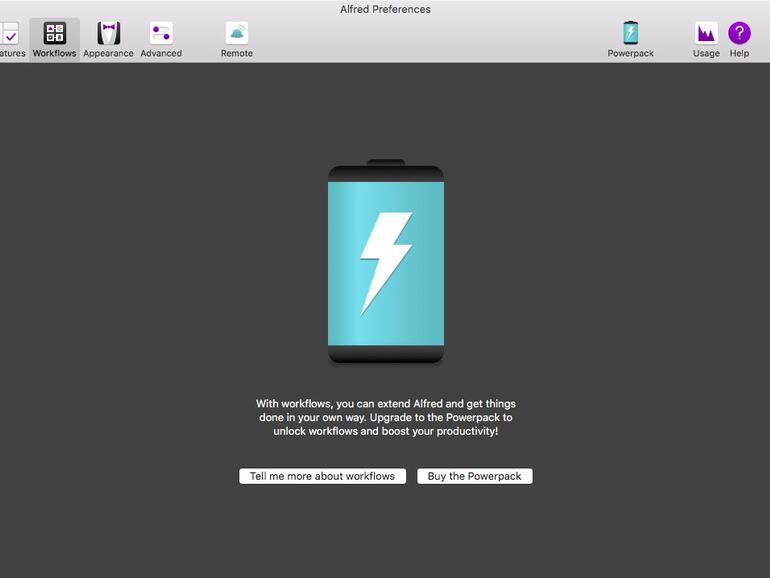This screenshot has width=770, height=578.
Task: Click Tell me more about workflows
Action: 323,476
